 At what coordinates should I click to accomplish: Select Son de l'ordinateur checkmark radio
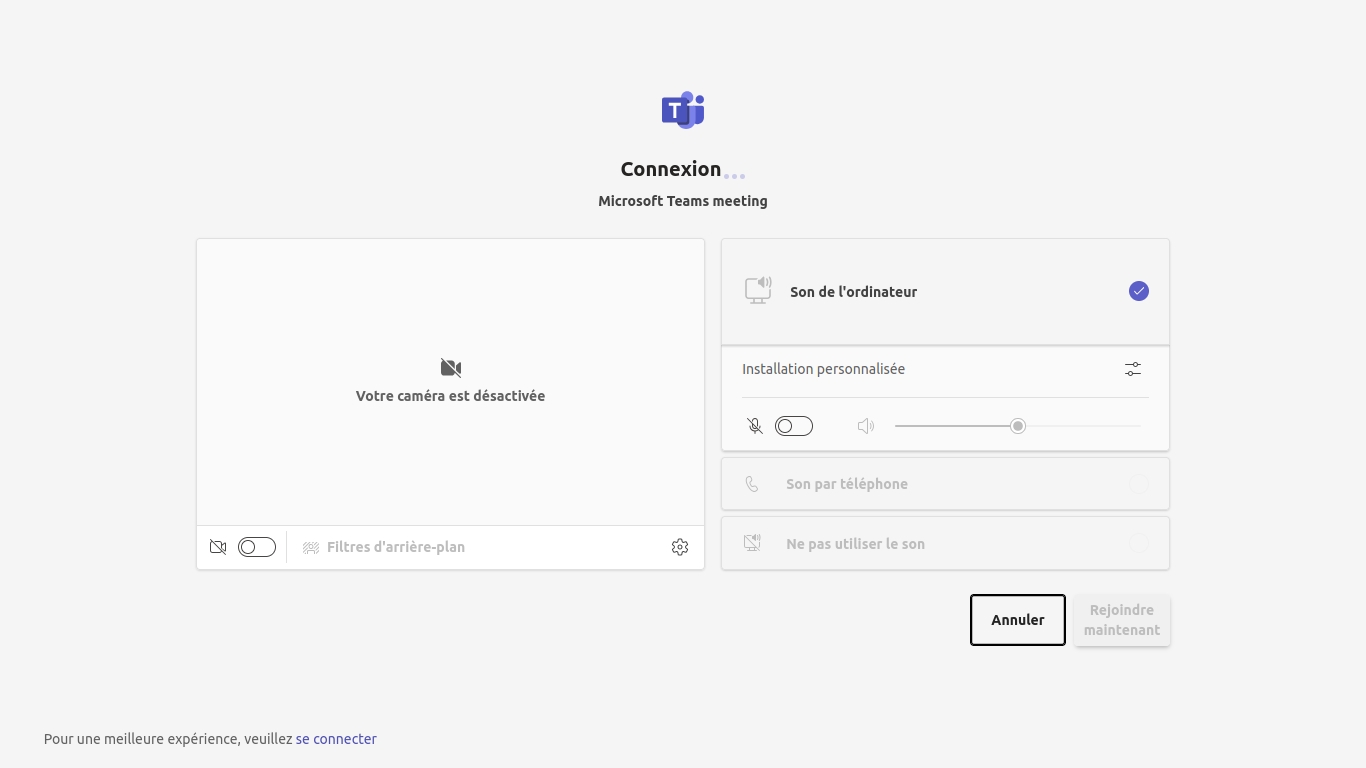(1139, 291)
